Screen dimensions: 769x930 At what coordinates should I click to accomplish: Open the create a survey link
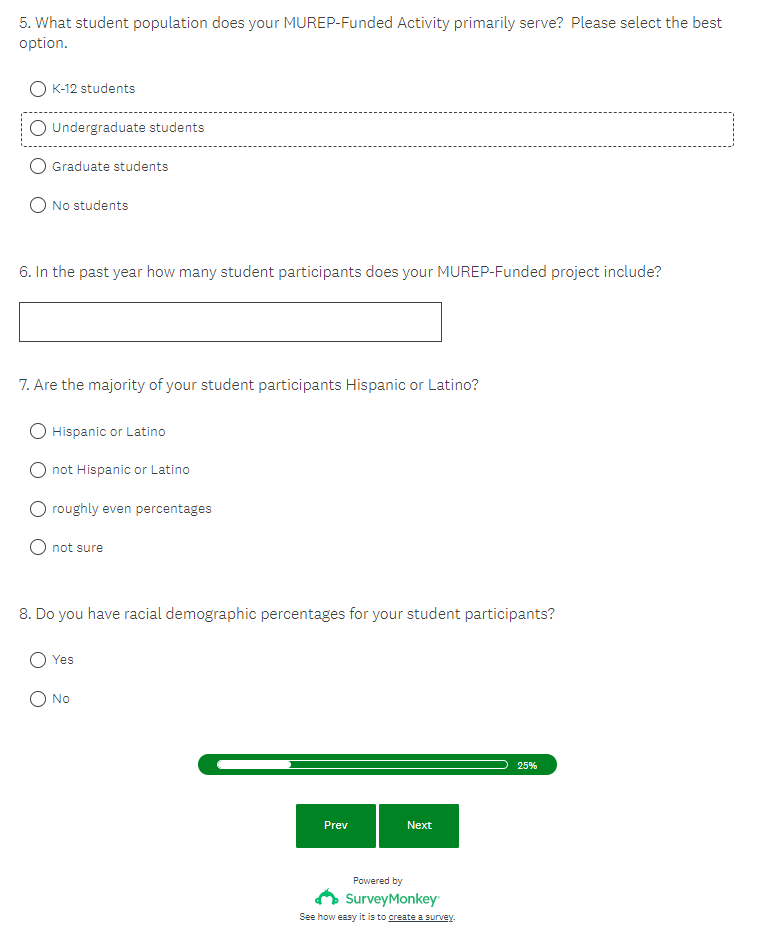click(x=421, y=917)
